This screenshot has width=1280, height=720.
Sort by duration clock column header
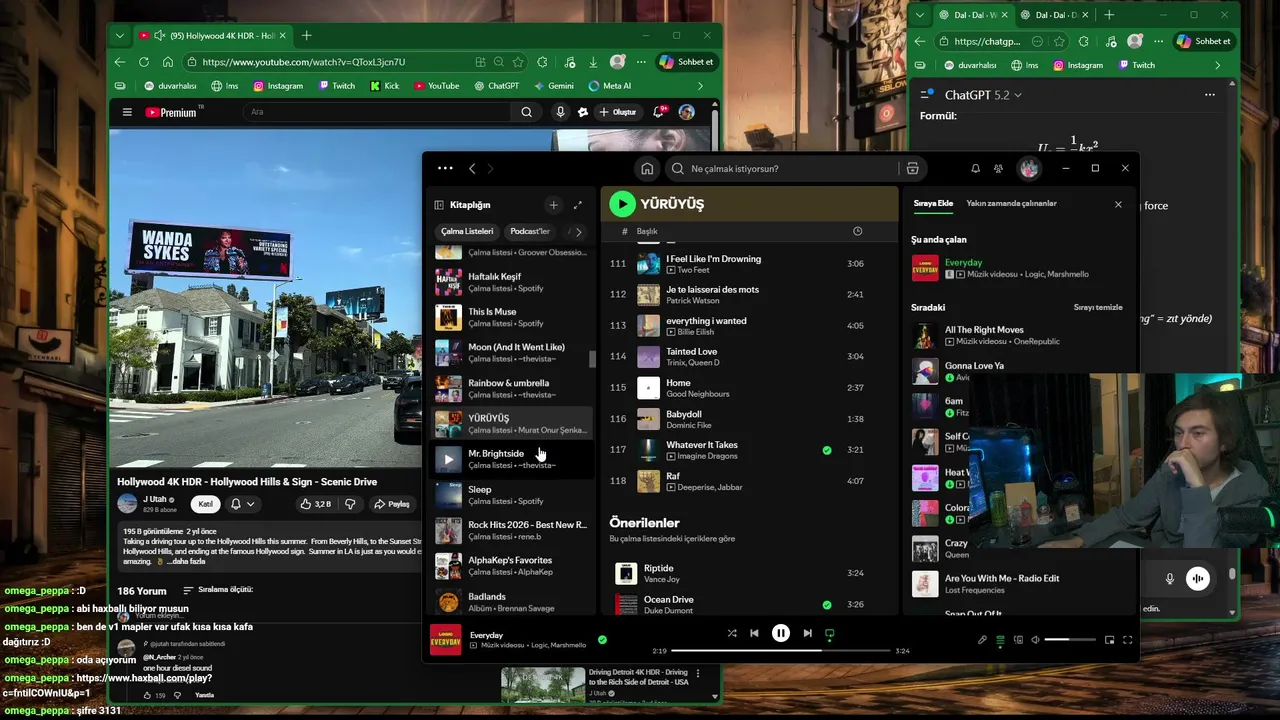857,231
